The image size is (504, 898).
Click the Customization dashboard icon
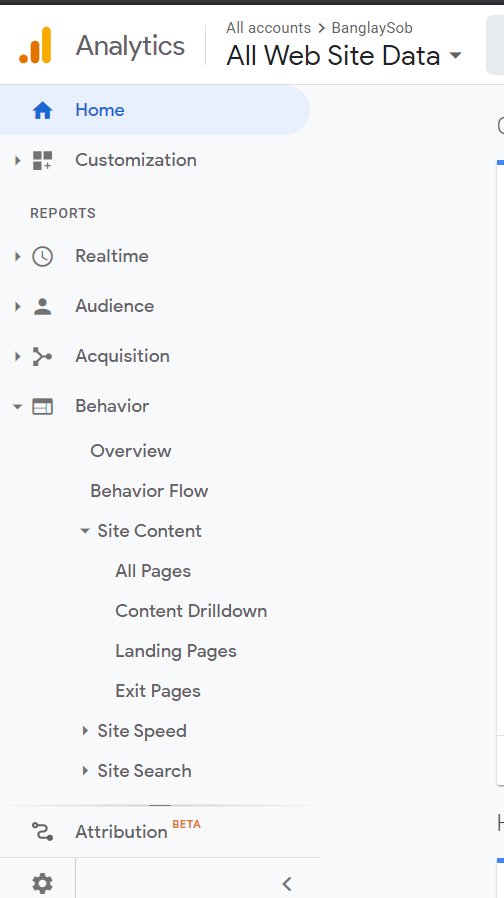click(x=42, y=160)
